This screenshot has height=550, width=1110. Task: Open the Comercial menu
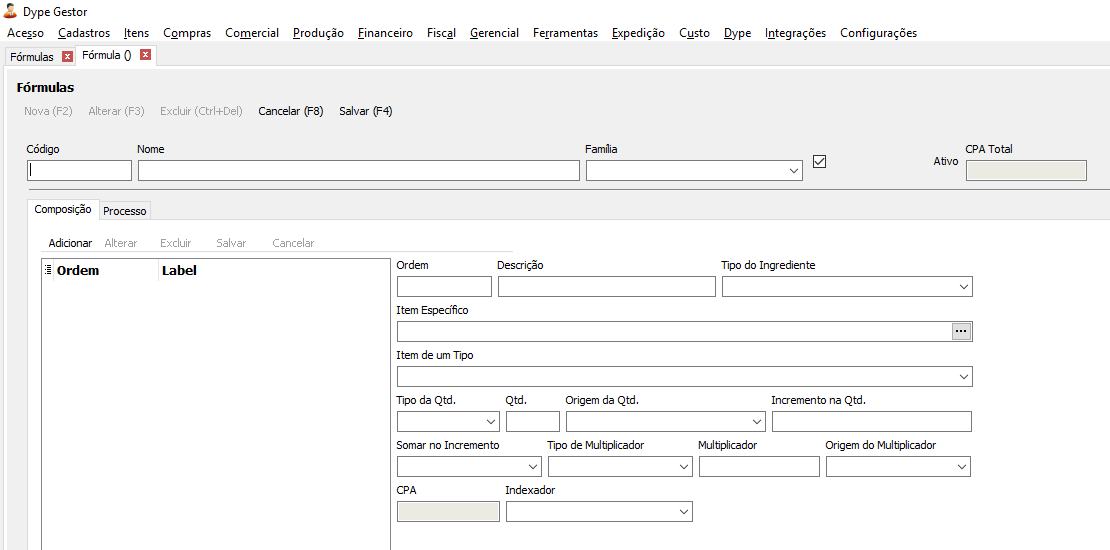point(252,33)
